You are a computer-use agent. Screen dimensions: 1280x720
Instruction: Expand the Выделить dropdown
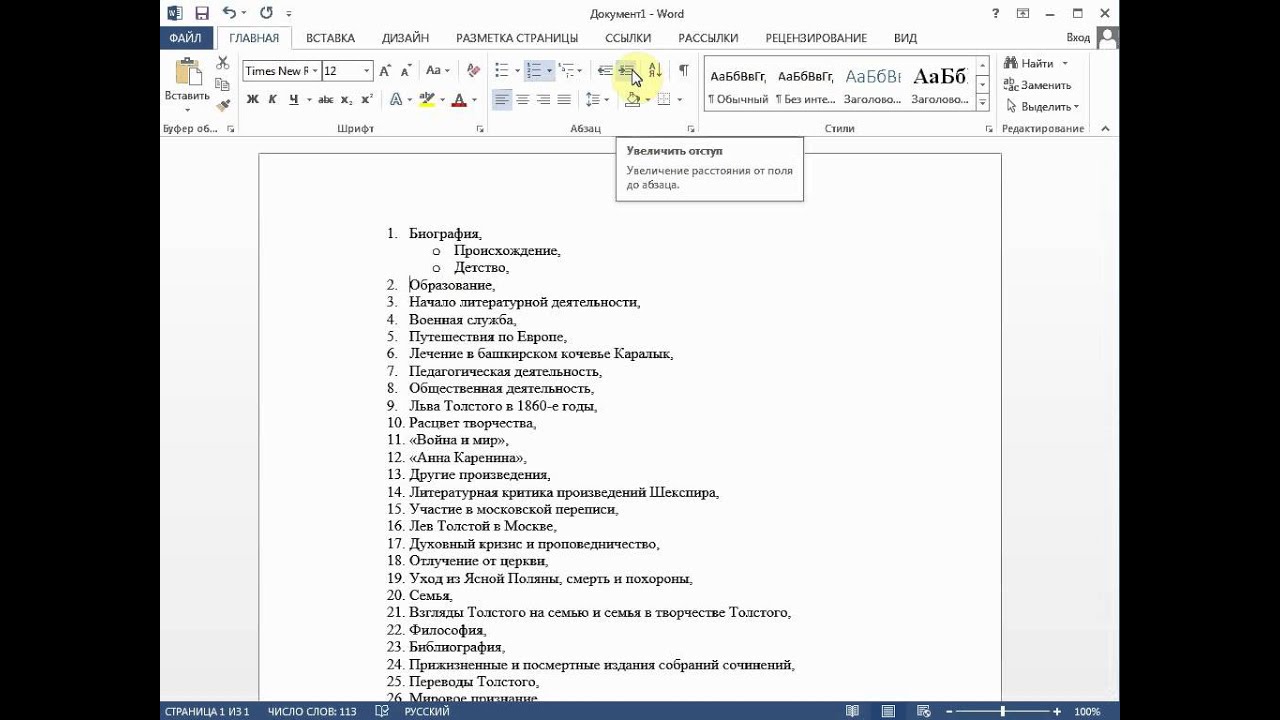tap(1043, 106)
